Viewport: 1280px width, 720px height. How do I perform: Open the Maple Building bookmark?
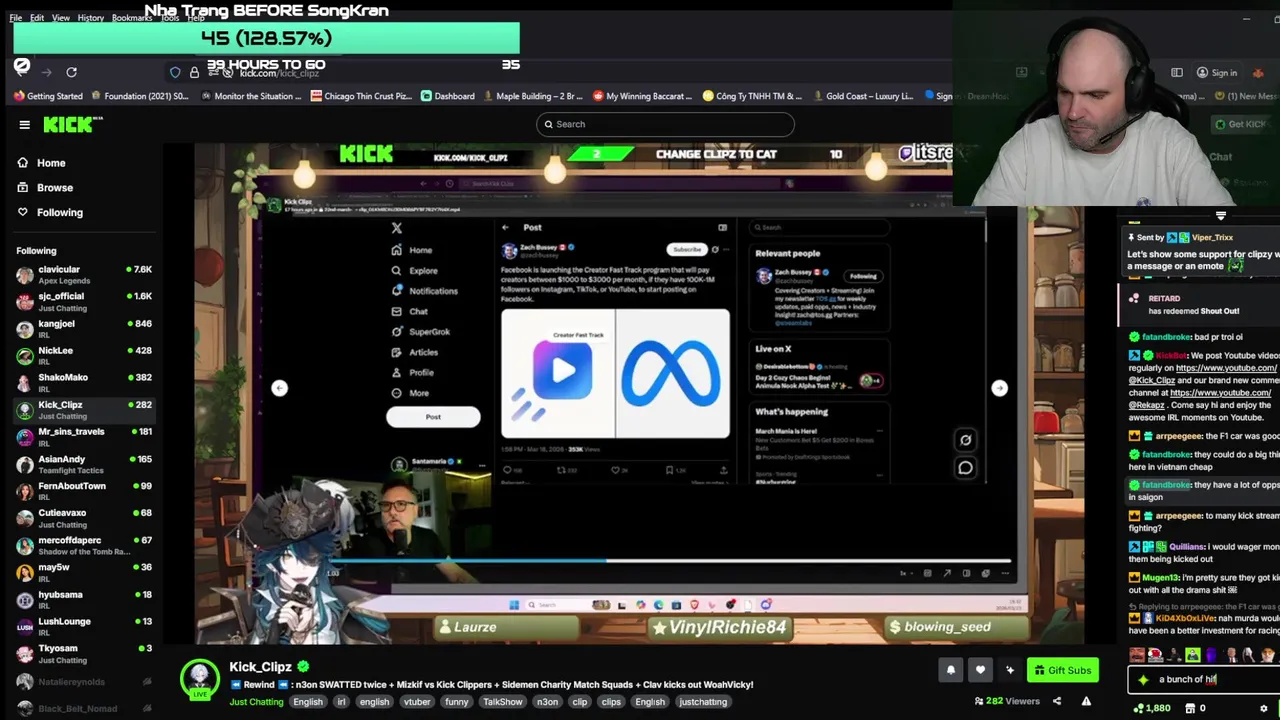coord(532,96)
